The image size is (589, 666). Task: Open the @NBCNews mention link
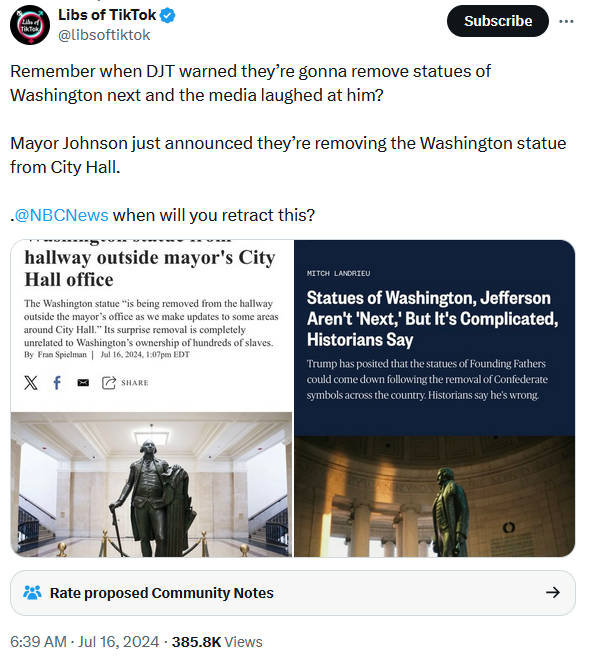click(x=62, y=215)
